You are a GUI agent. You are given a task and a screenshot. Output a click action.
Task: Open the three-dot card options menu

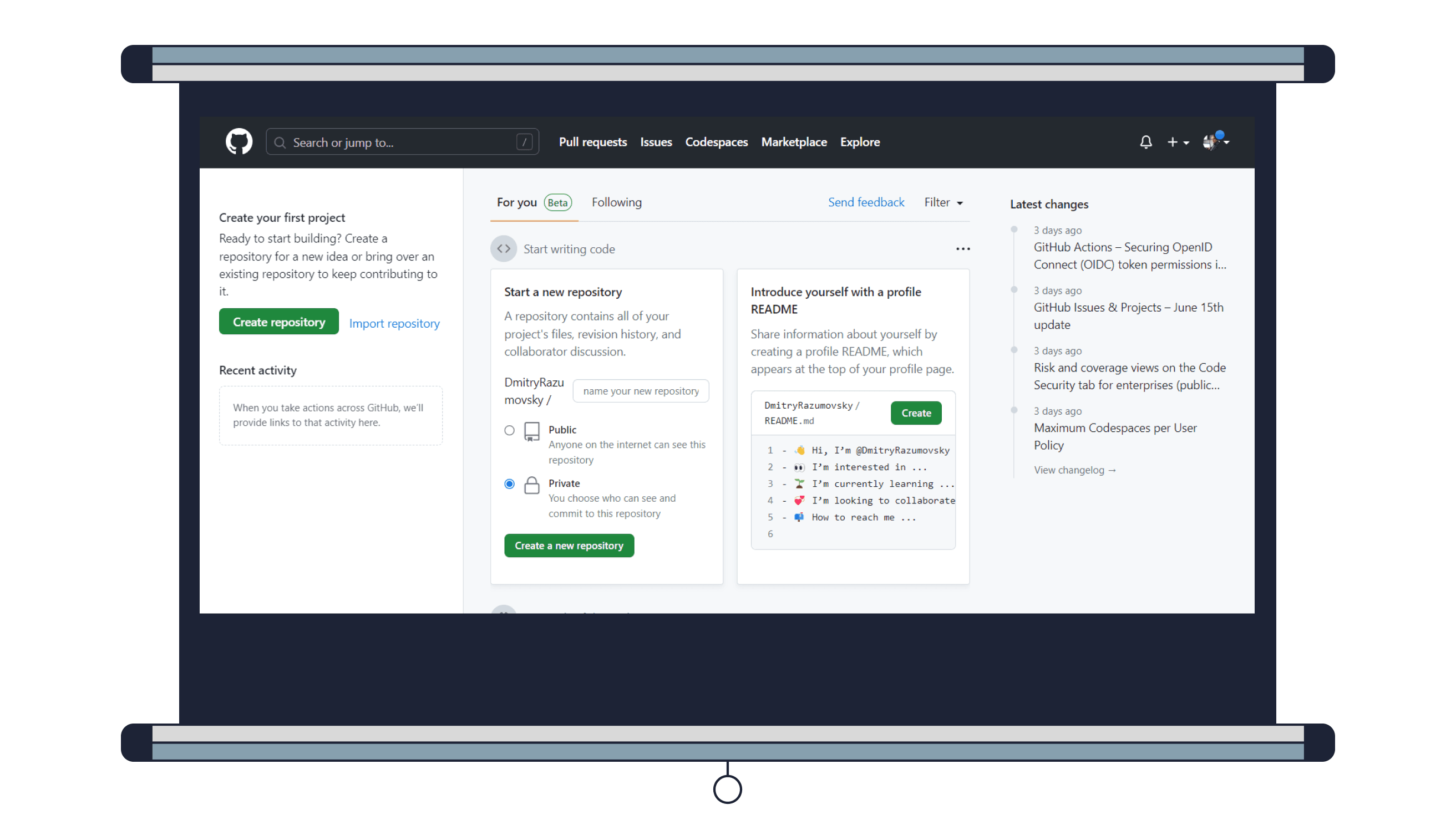962,249
